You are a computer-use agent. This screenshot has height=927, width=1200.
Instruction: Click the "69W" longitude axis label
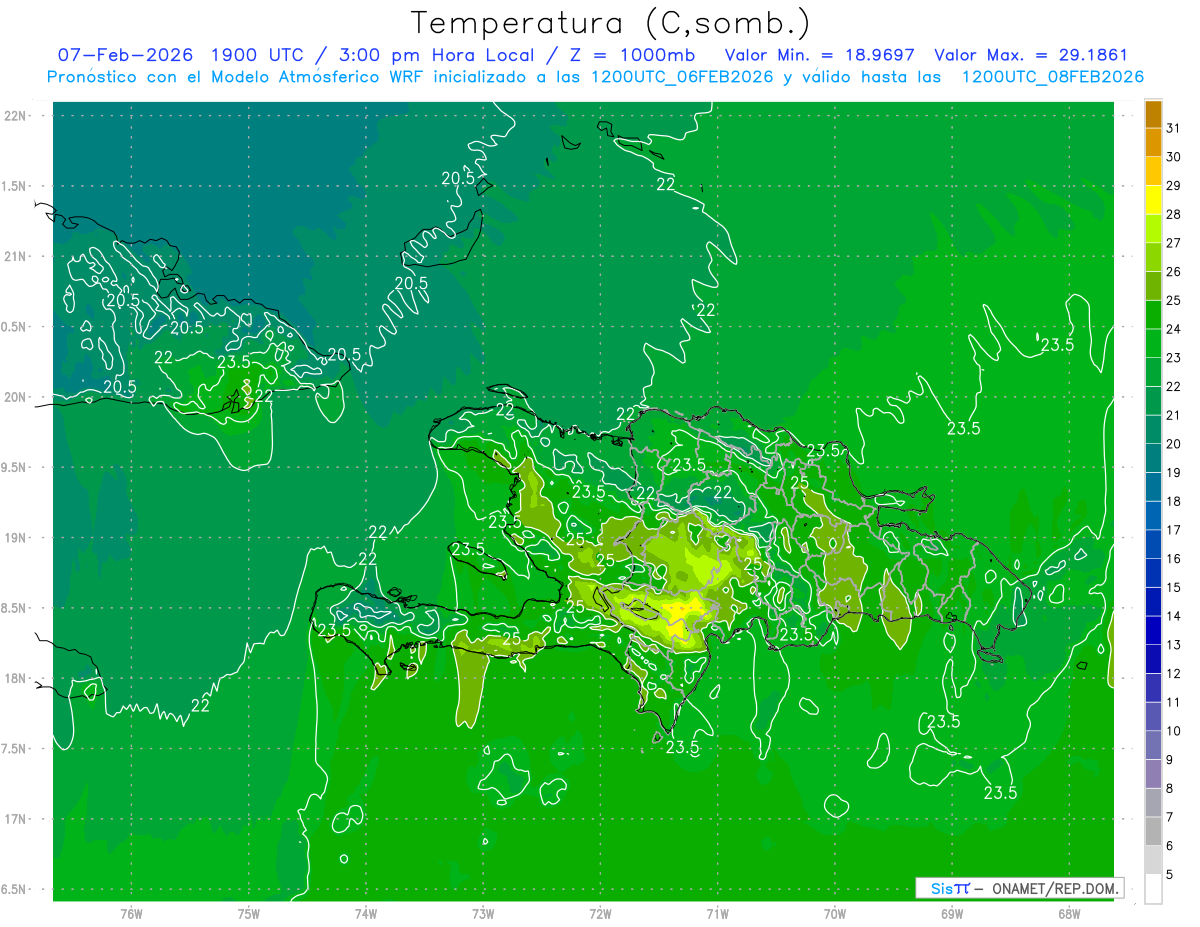952,914
